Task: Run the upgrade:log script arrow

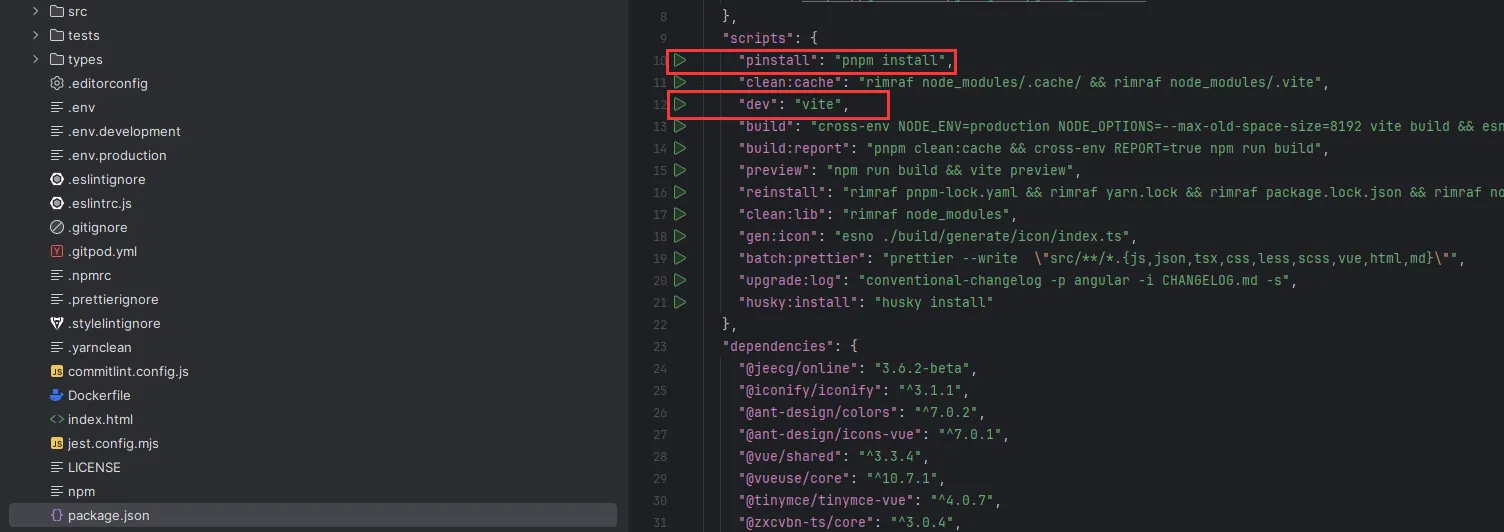Action: (x=680, y=280)
